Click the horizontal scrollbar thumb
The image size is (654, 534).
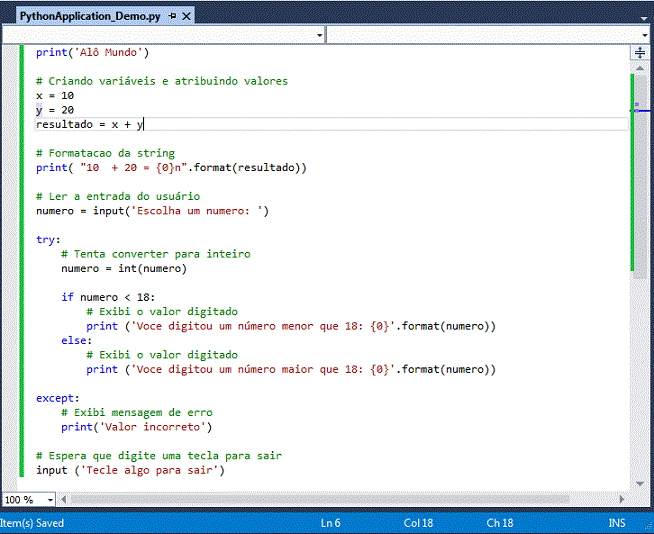click(x=319, y=499)
